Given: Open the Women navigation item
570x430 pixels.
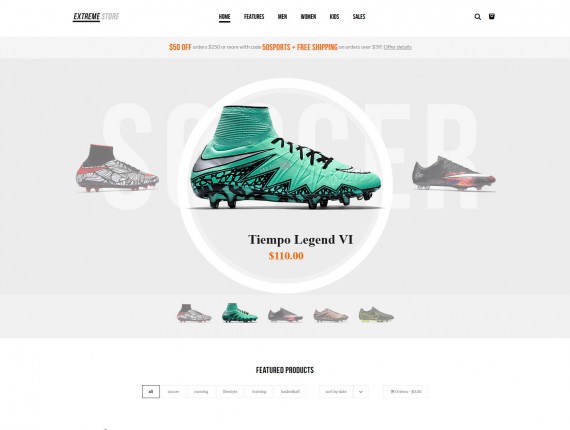Looking at the screenshot, I should pos(308,17).
